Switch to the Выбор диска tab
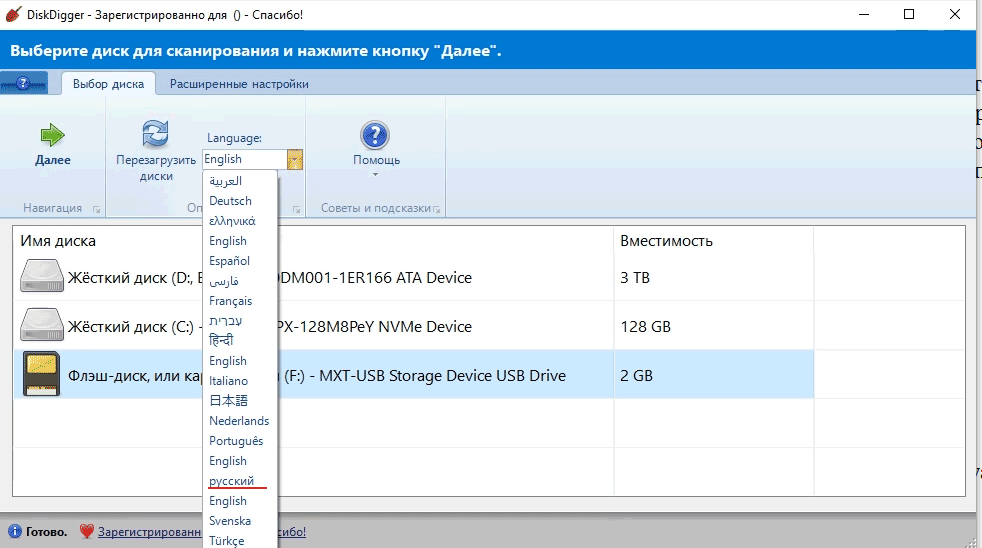 point(108,84)
